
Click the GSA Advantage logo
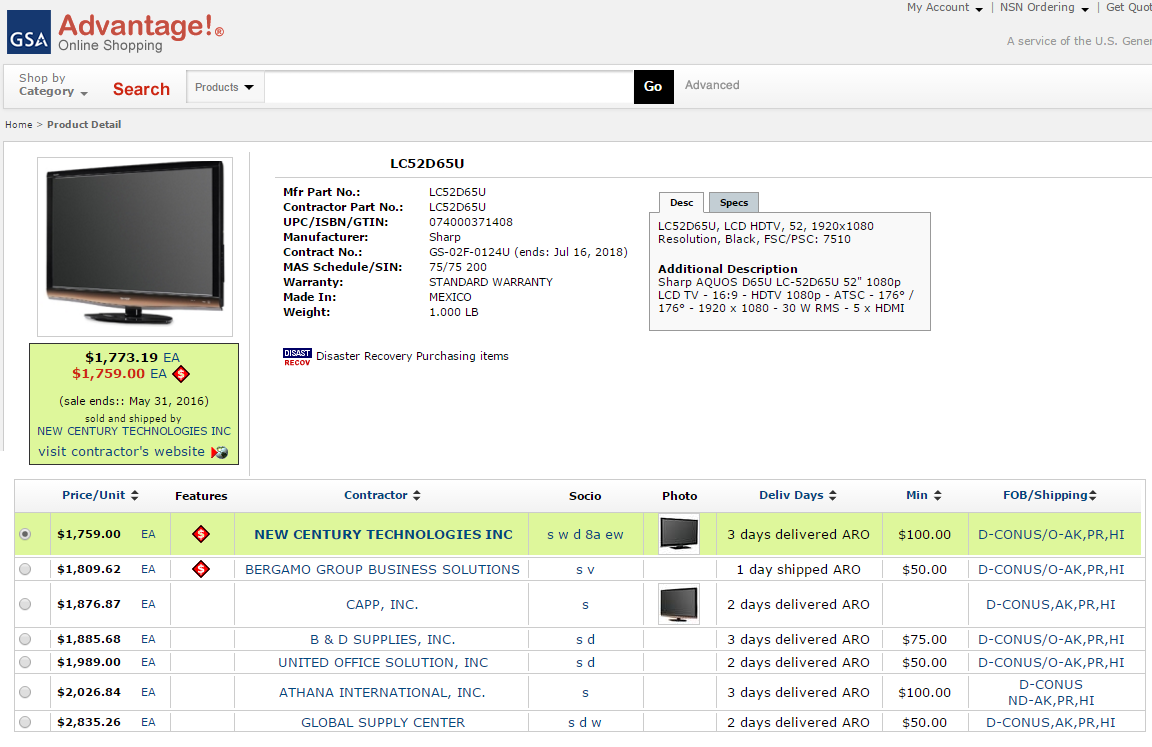(115, 32)
